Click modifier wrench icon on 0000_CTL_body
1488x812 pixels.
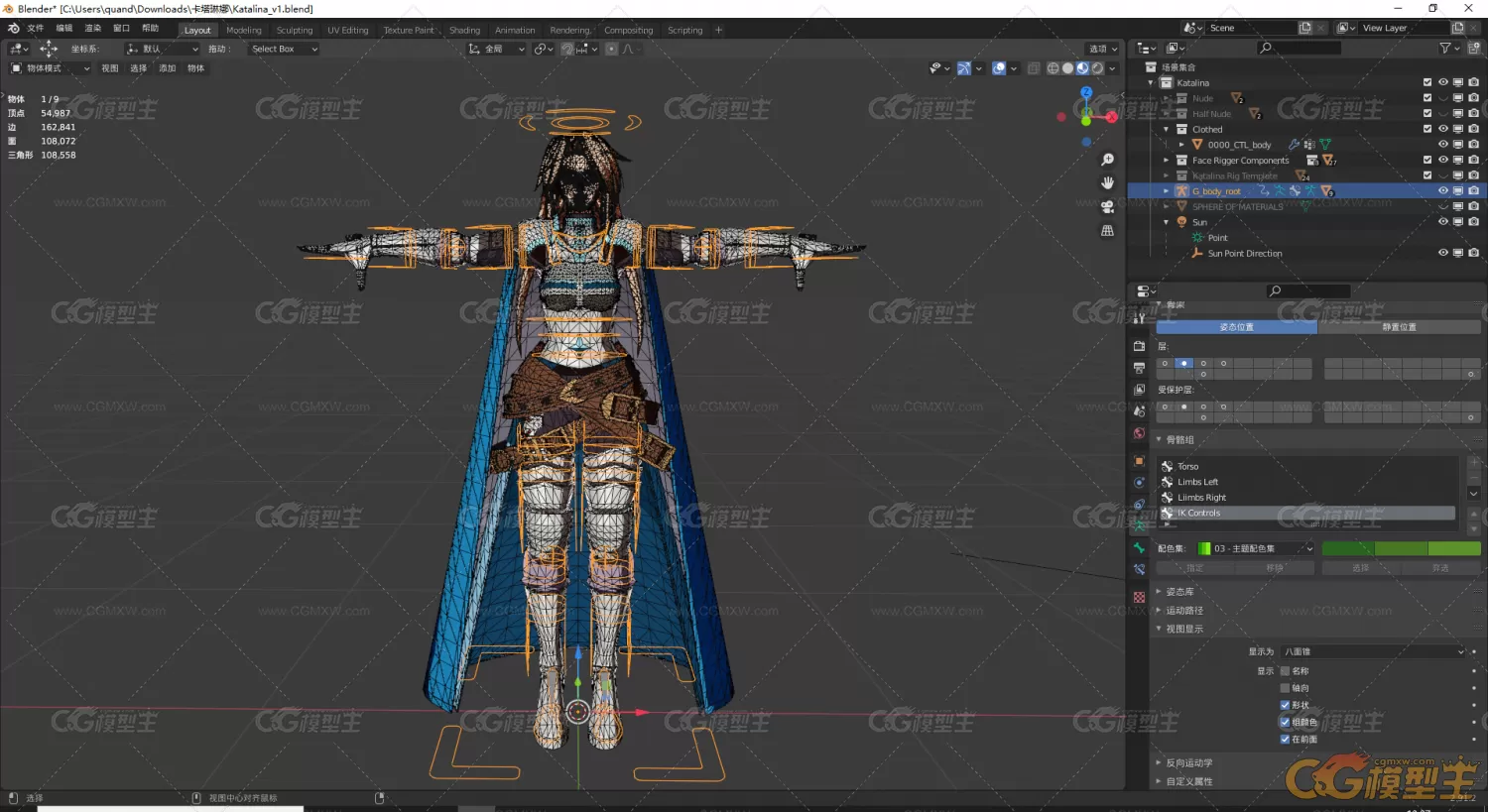tap(1294, 145)
